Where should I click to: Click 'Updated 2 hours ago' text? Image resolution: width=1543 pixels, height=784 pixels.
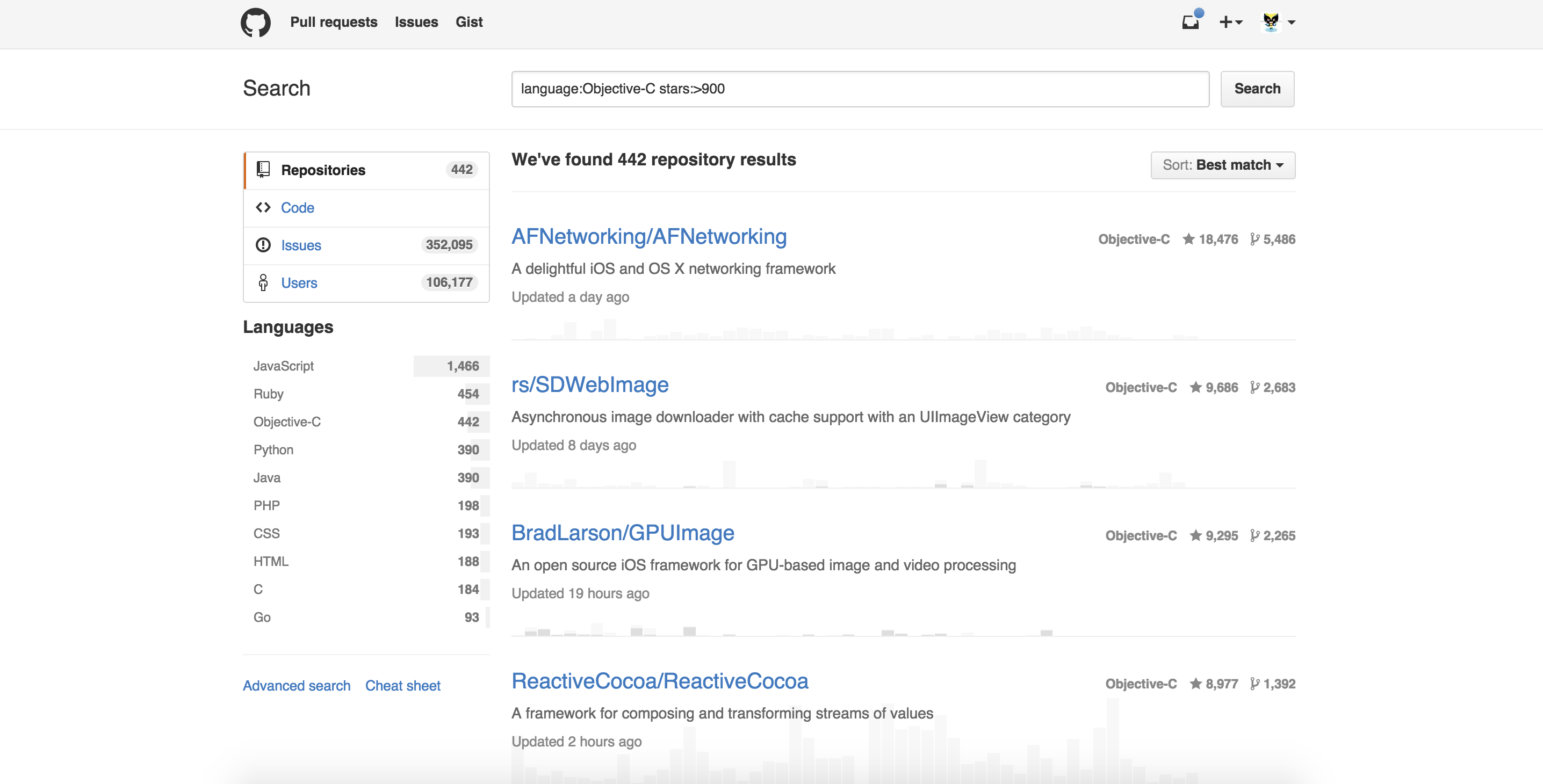[x=576, y=742]
